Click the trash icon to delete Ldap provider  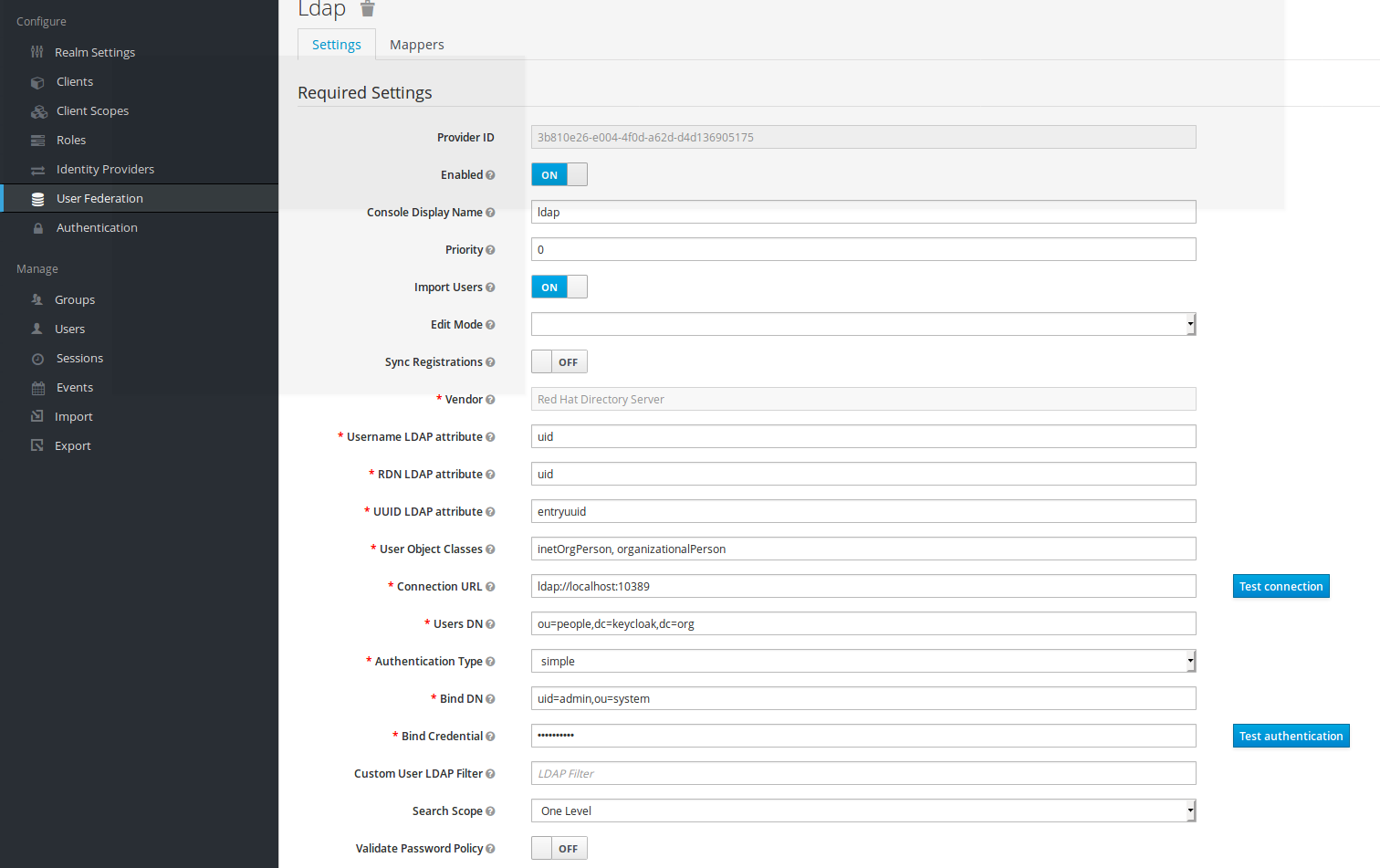coord(368,9)
